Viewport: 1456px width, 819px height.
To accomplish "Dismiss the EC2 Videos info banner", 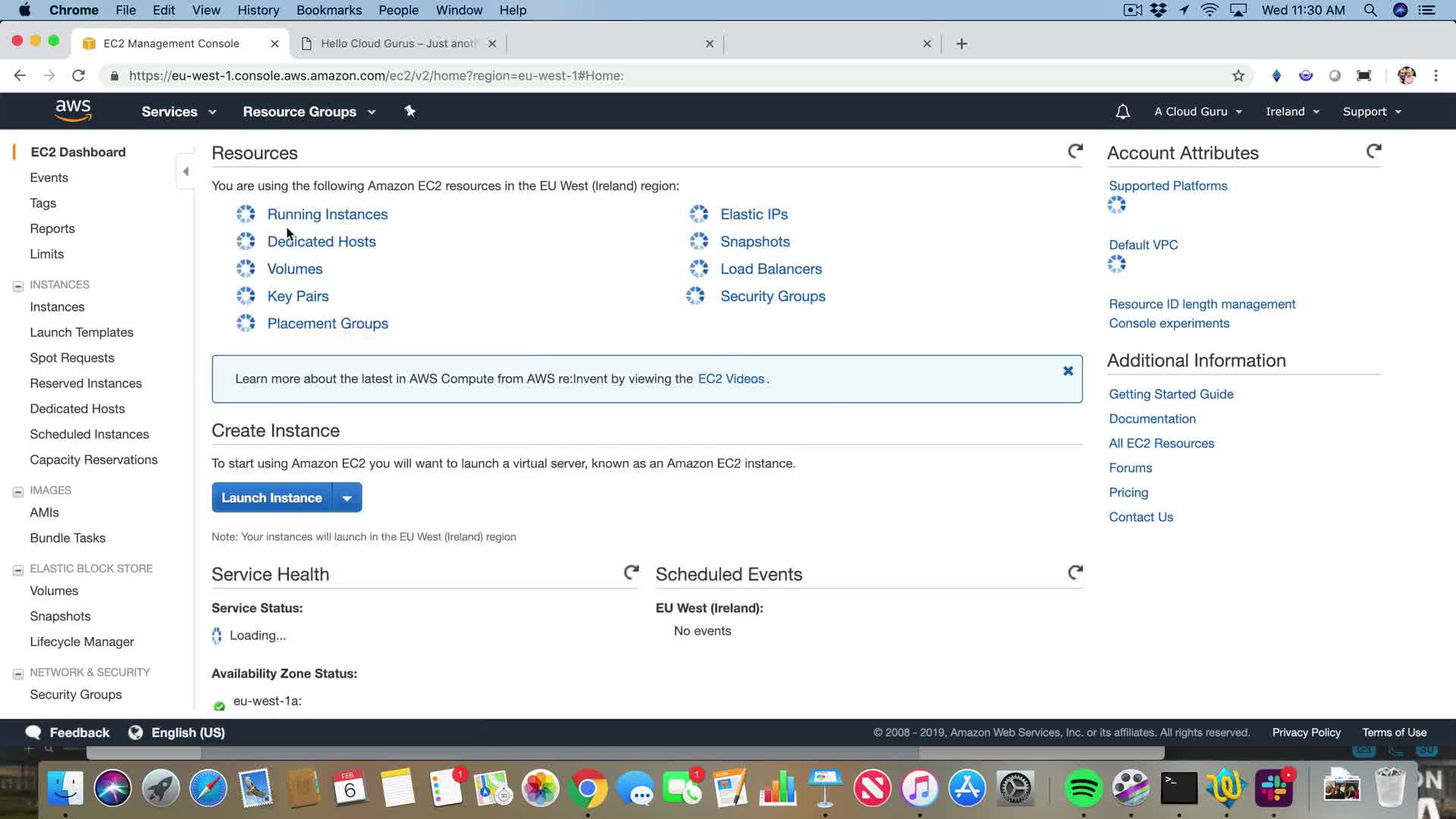I will point(1068,371).
